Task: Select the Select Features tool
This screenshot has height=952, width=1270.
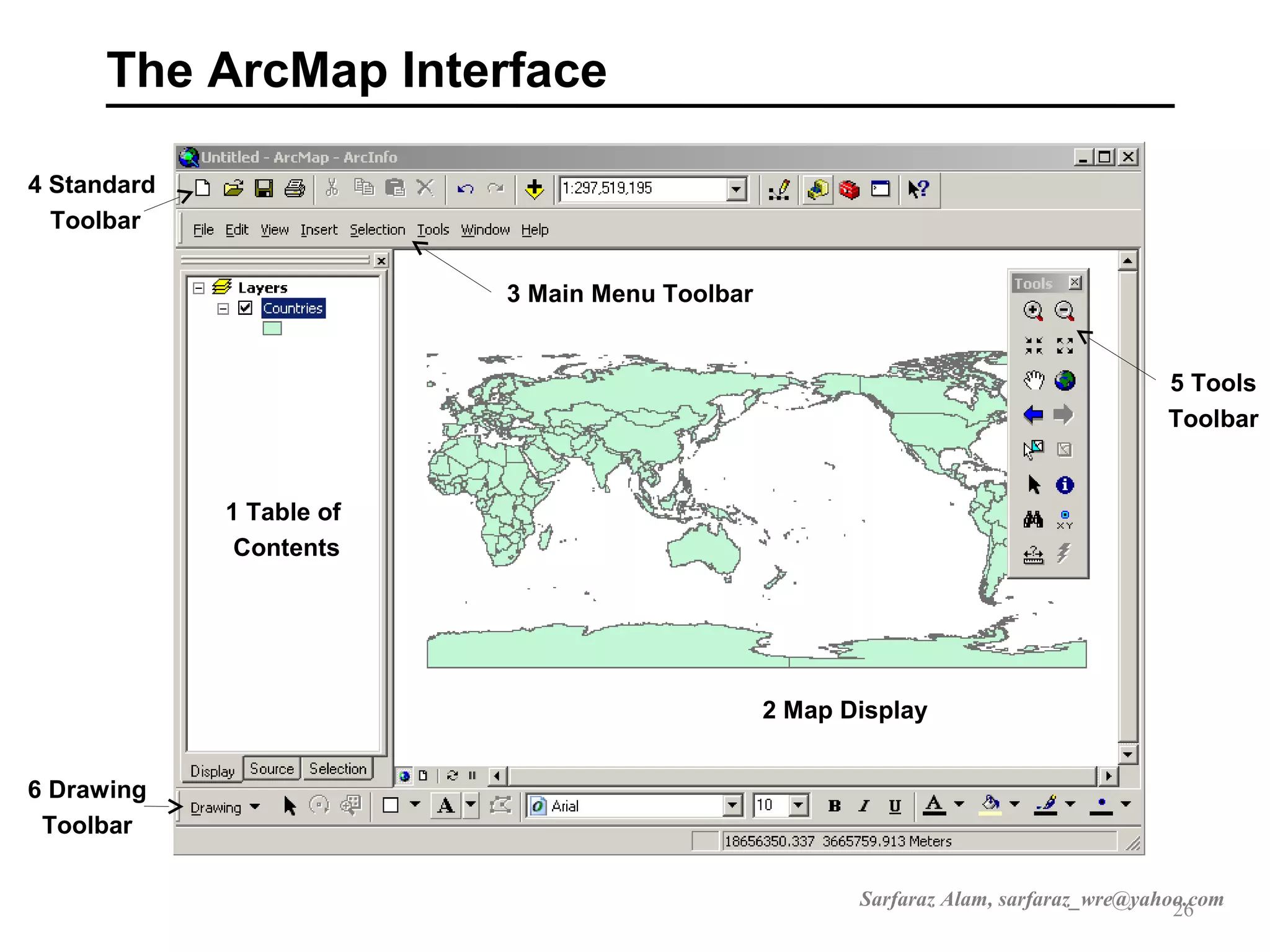Action: [1033, 449]
